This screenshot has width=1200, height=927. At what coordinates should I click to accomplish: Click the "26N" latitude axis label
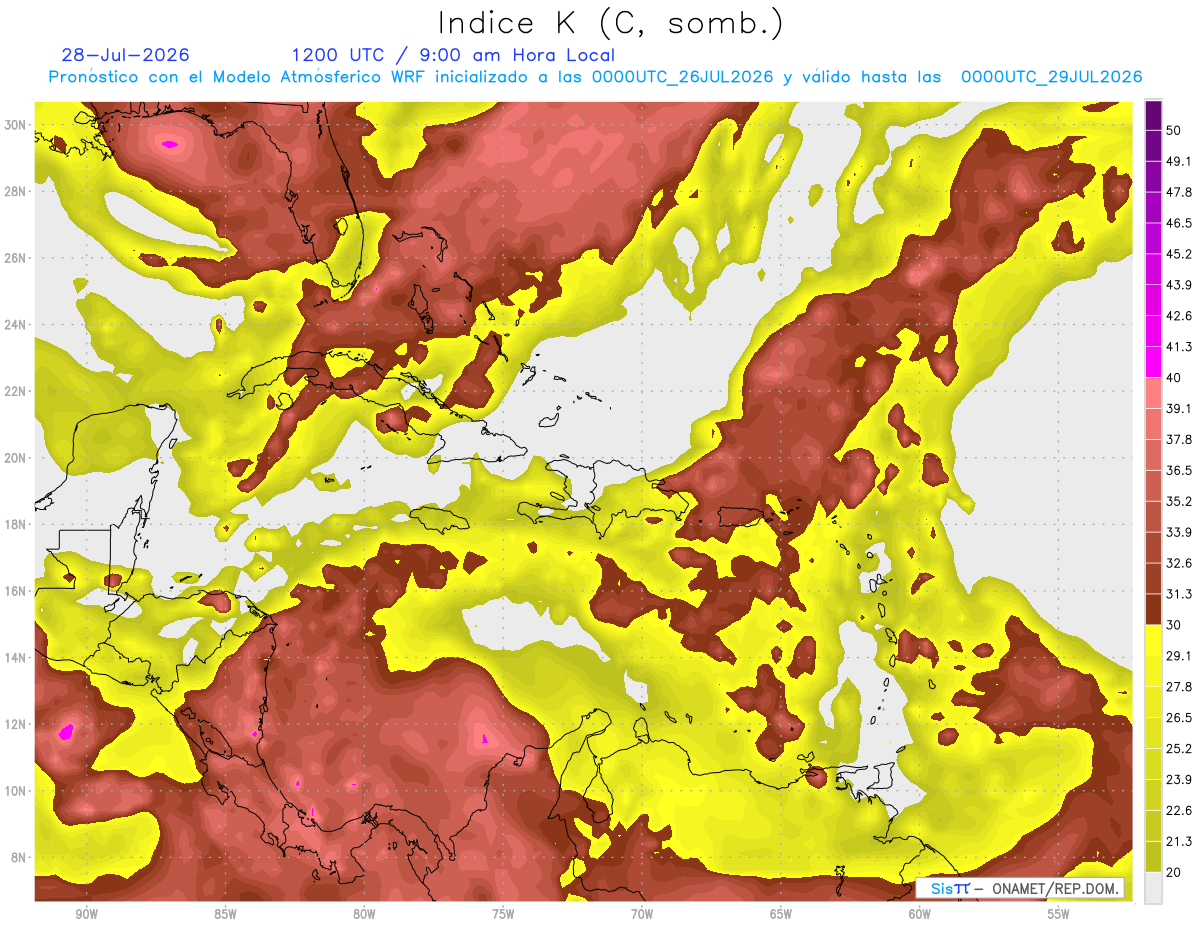(x=16, y=258)
